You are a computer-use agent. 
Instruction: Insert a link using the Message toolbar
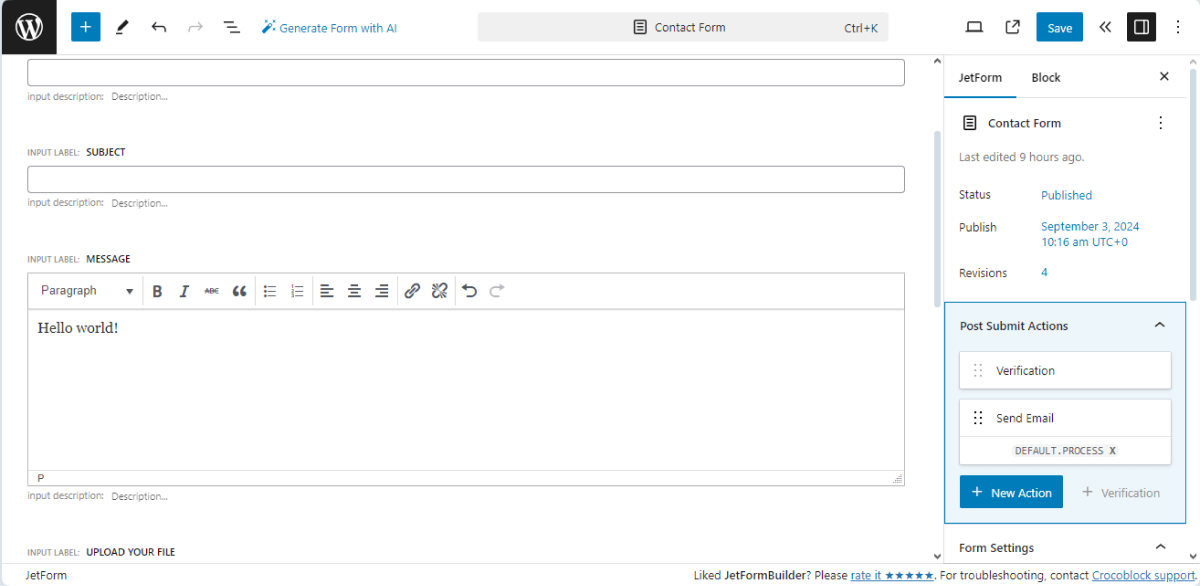point(412,290)
